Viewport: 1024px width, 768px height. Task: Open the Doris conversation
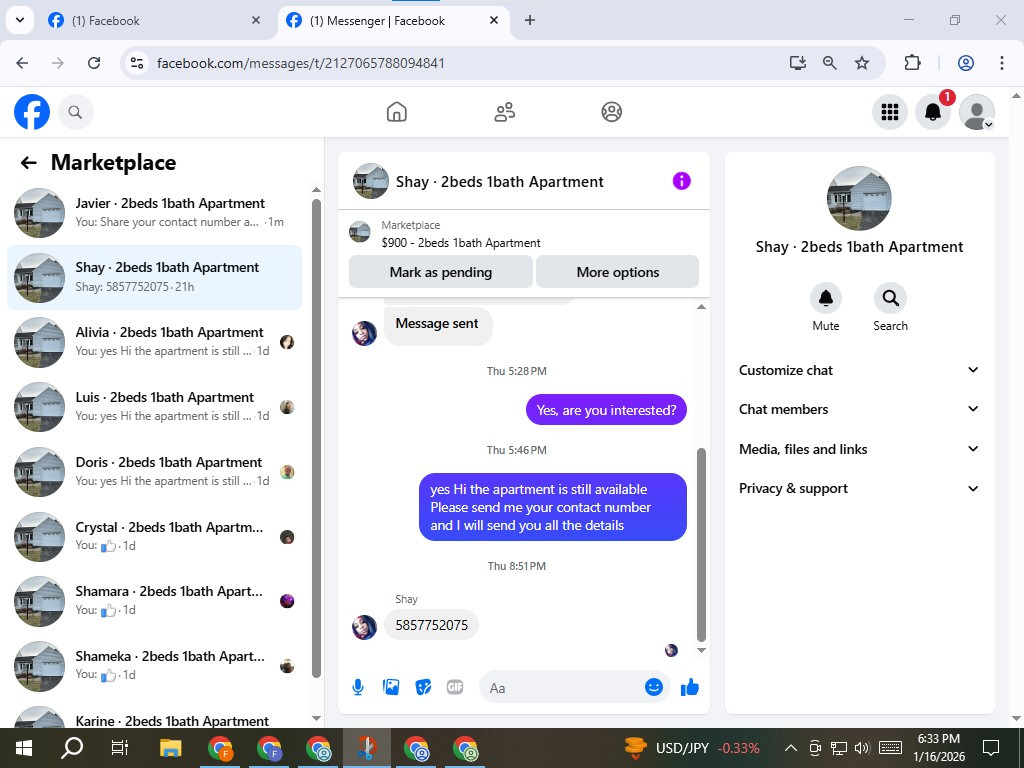154,472
